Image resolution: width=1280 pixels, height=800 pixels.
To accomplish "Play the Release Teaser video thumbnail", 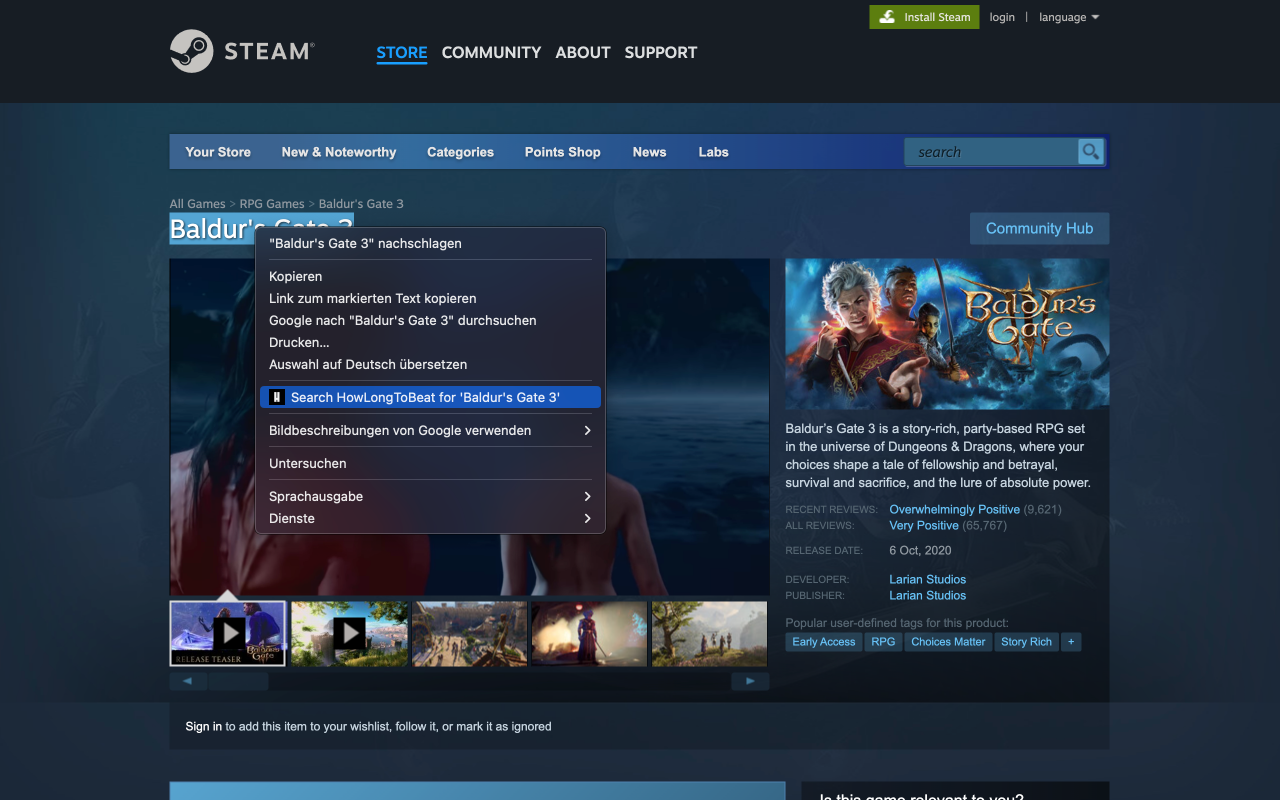I will (228, 633).
